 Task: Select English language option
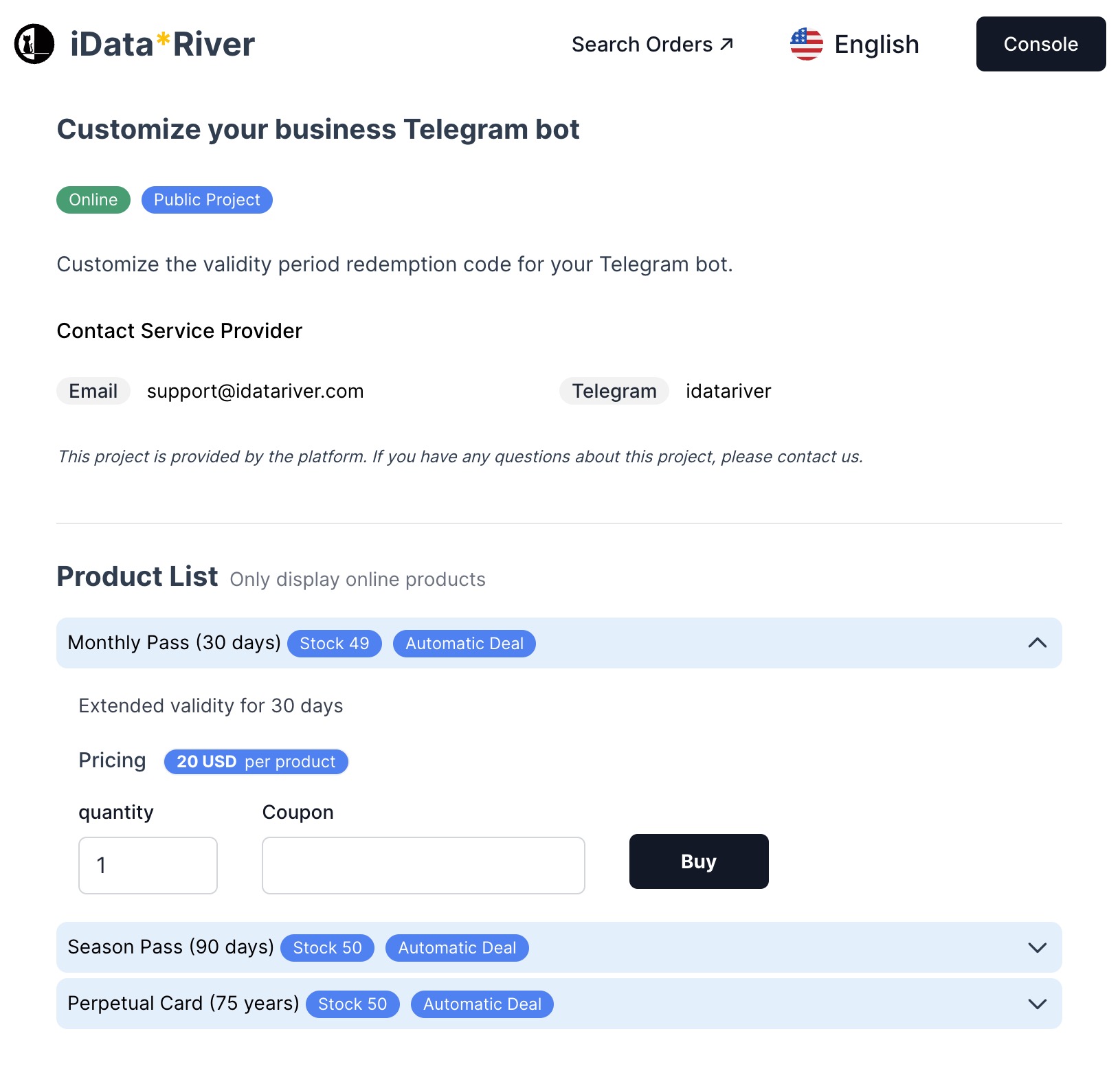coord(877,44)
